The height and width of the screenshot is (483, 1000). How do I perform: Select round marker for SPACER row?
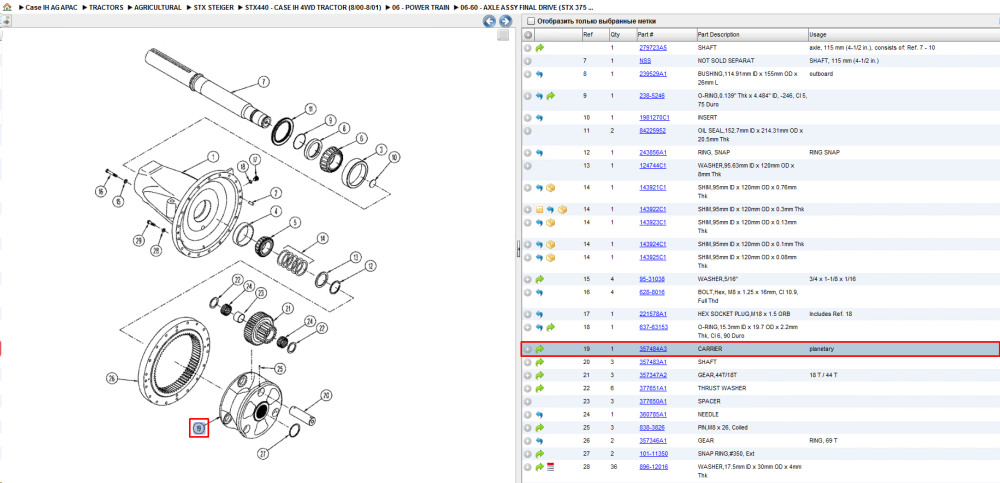(x=527, y=401)
